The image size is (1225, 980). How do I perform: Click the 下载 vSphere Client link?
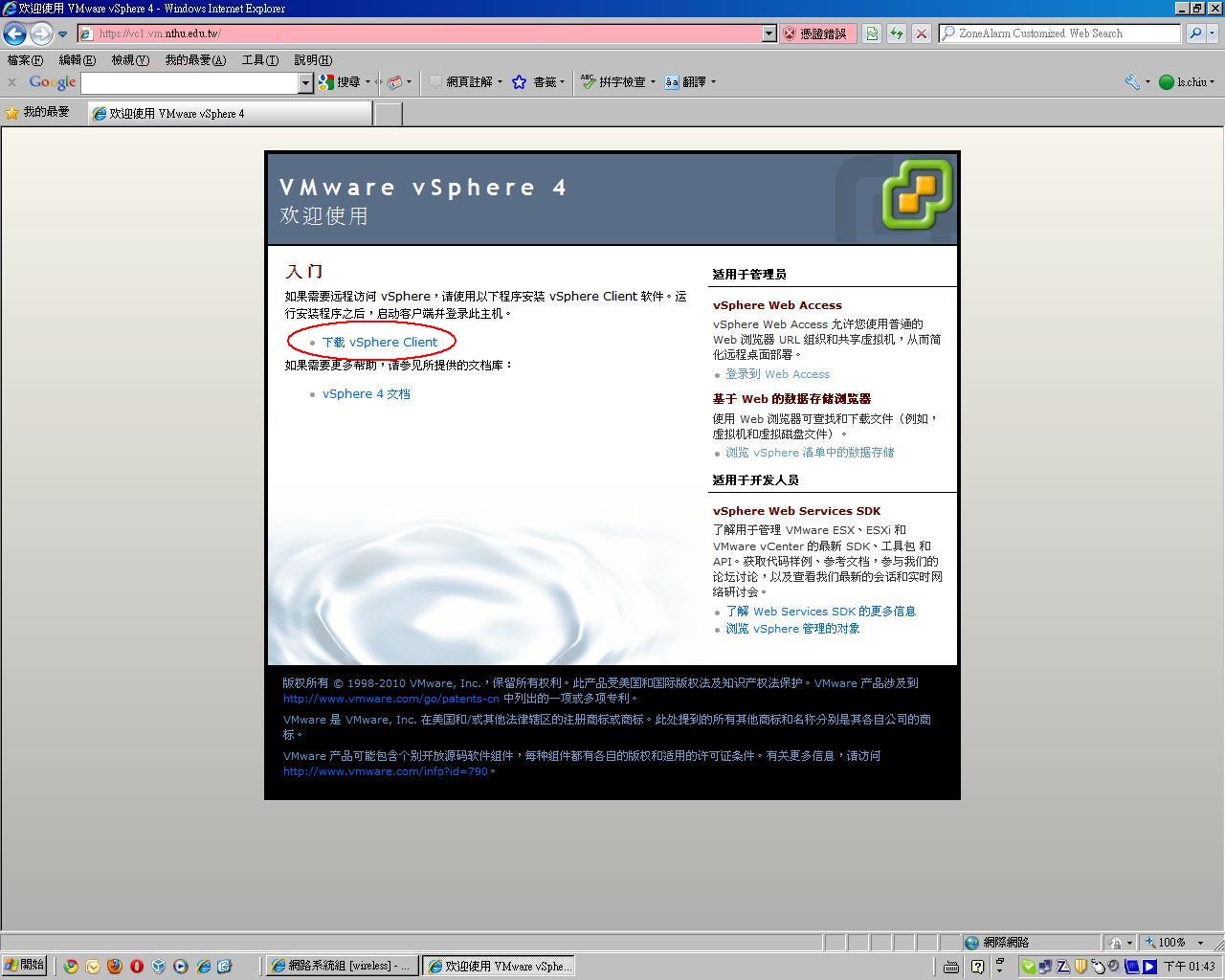[379, 342]
